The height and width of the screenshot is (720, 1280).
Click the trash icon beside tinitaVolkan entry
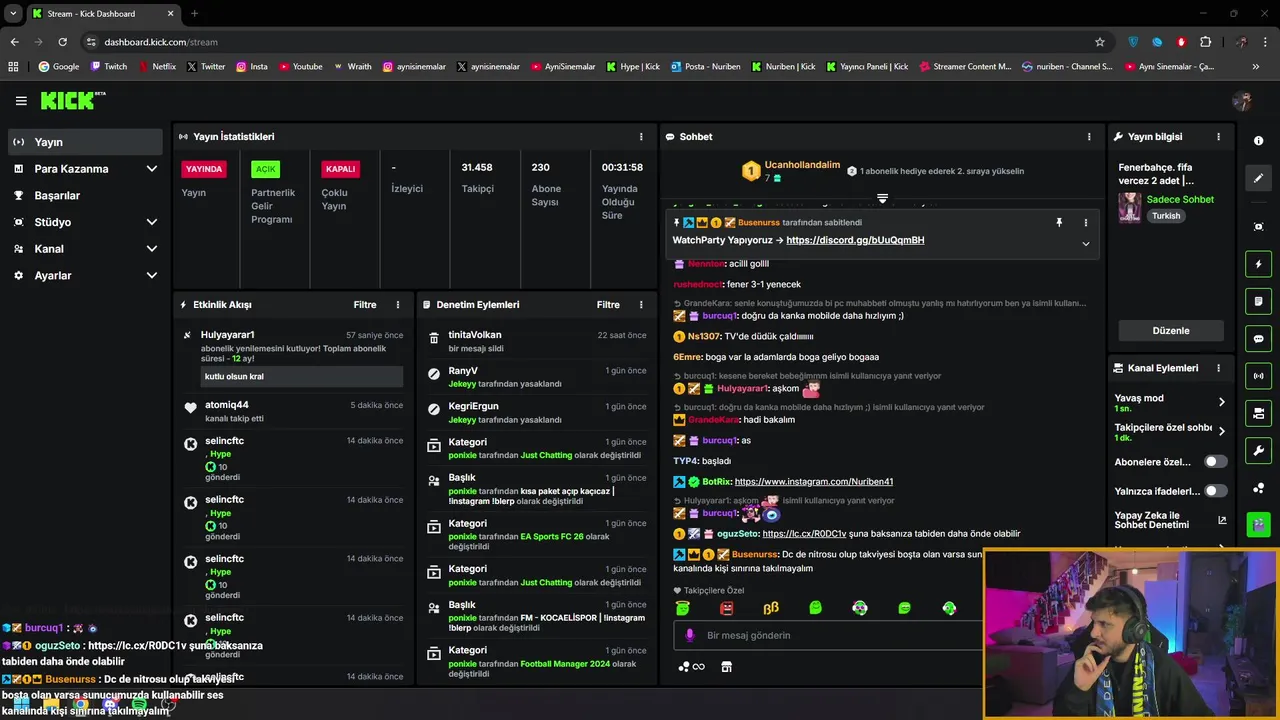pyautogui.click(x=434, y=338)
